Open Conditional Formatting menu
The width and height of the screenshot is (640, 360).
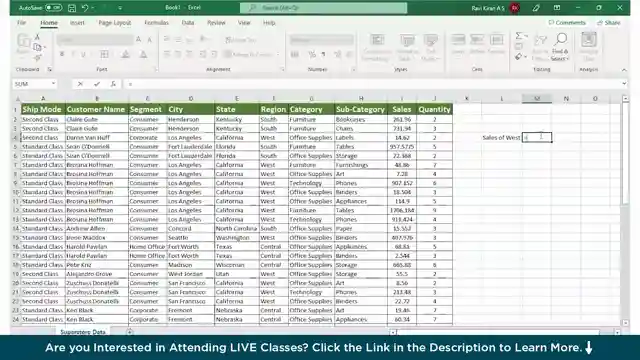[377, 47]
